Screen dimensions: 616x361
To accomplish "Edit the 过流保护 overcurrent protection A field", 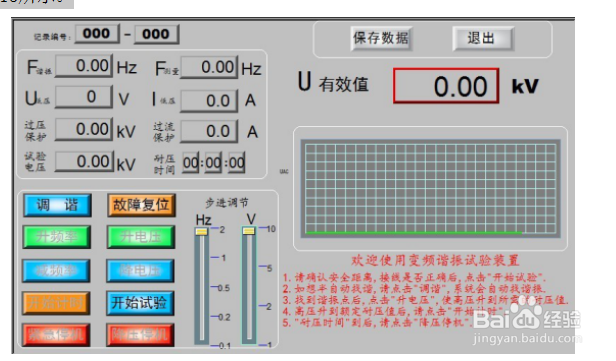I will [x=209, y=131].
